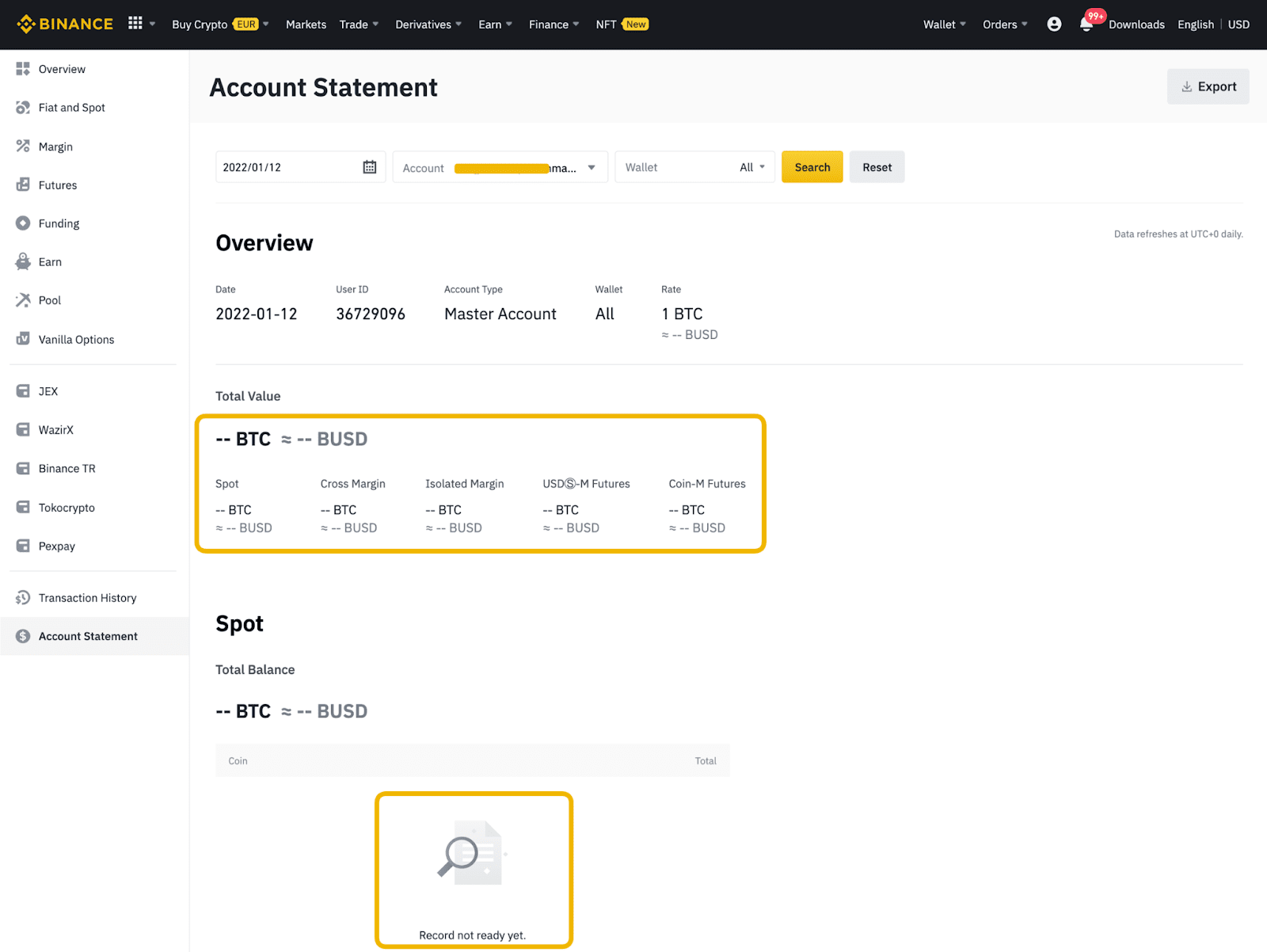Go to Transaction History page
The width and height of the screenshot is (1267, 952).
pos(87,598)
